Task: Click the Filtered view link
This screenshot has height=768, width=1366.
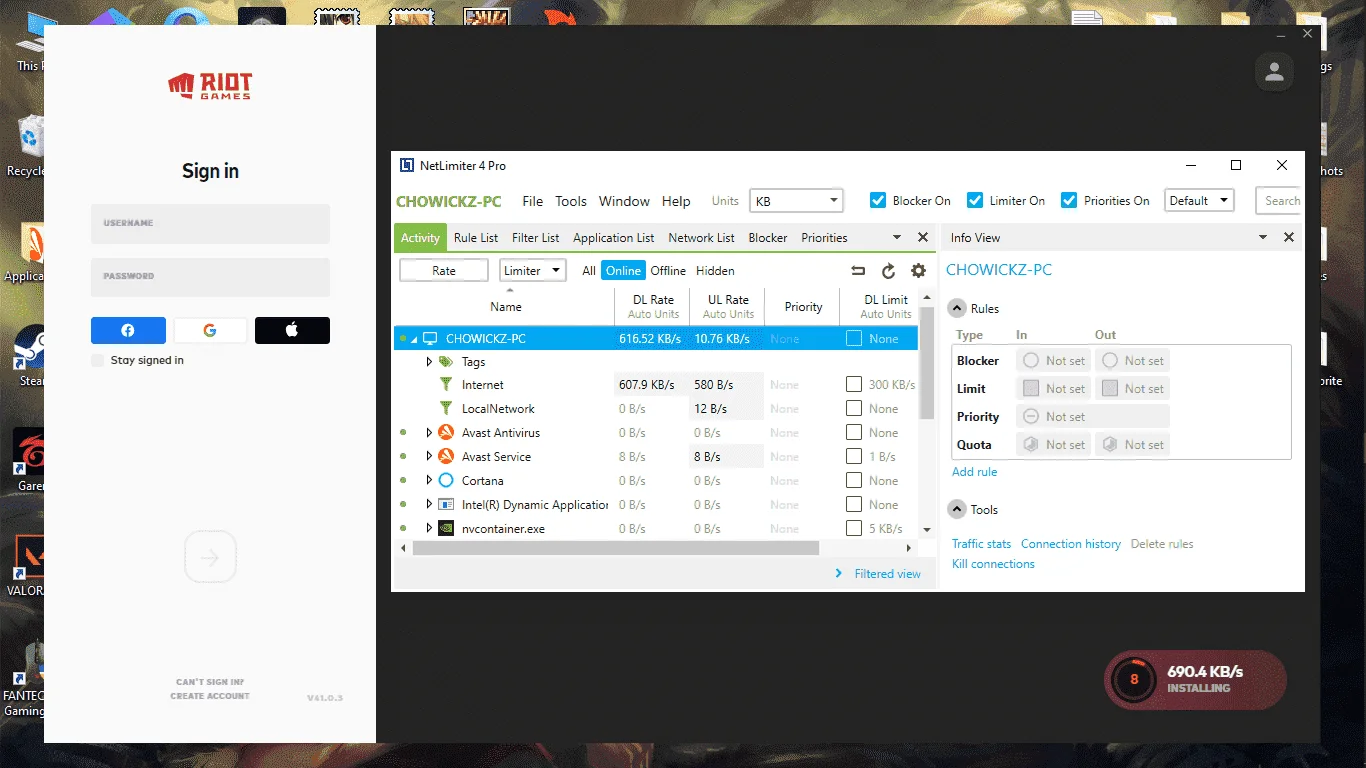Action: coord(887,574)
